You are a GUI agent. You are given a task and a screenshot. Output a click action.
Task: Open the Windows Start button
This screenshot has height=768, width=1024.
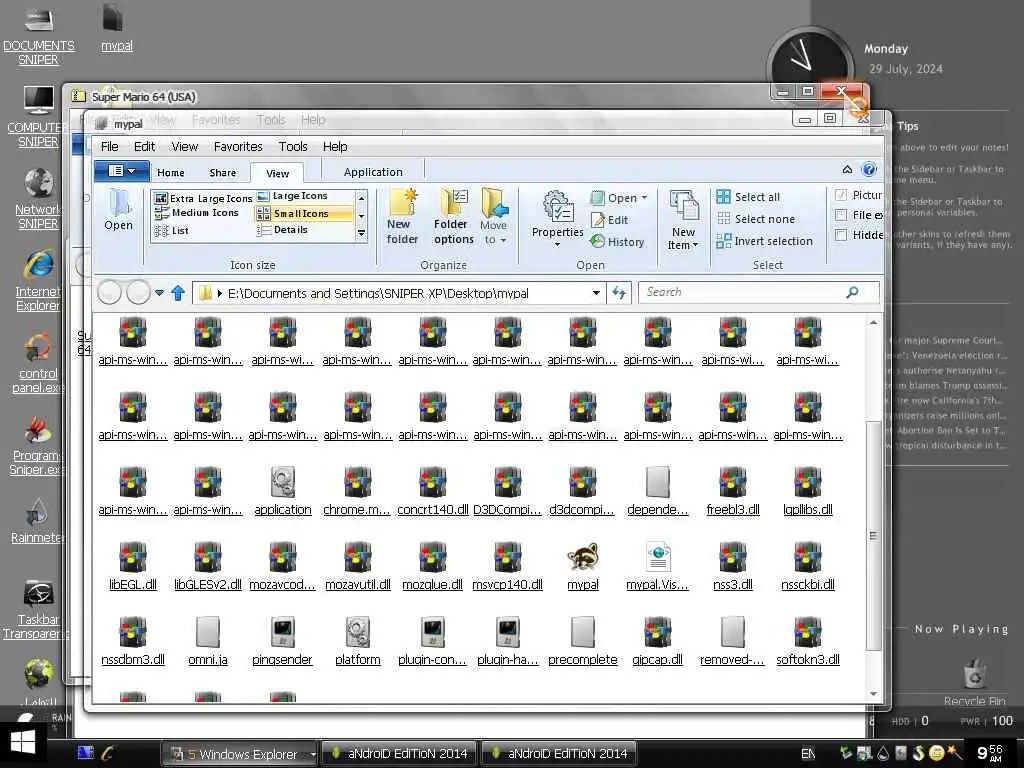(23, 743)
